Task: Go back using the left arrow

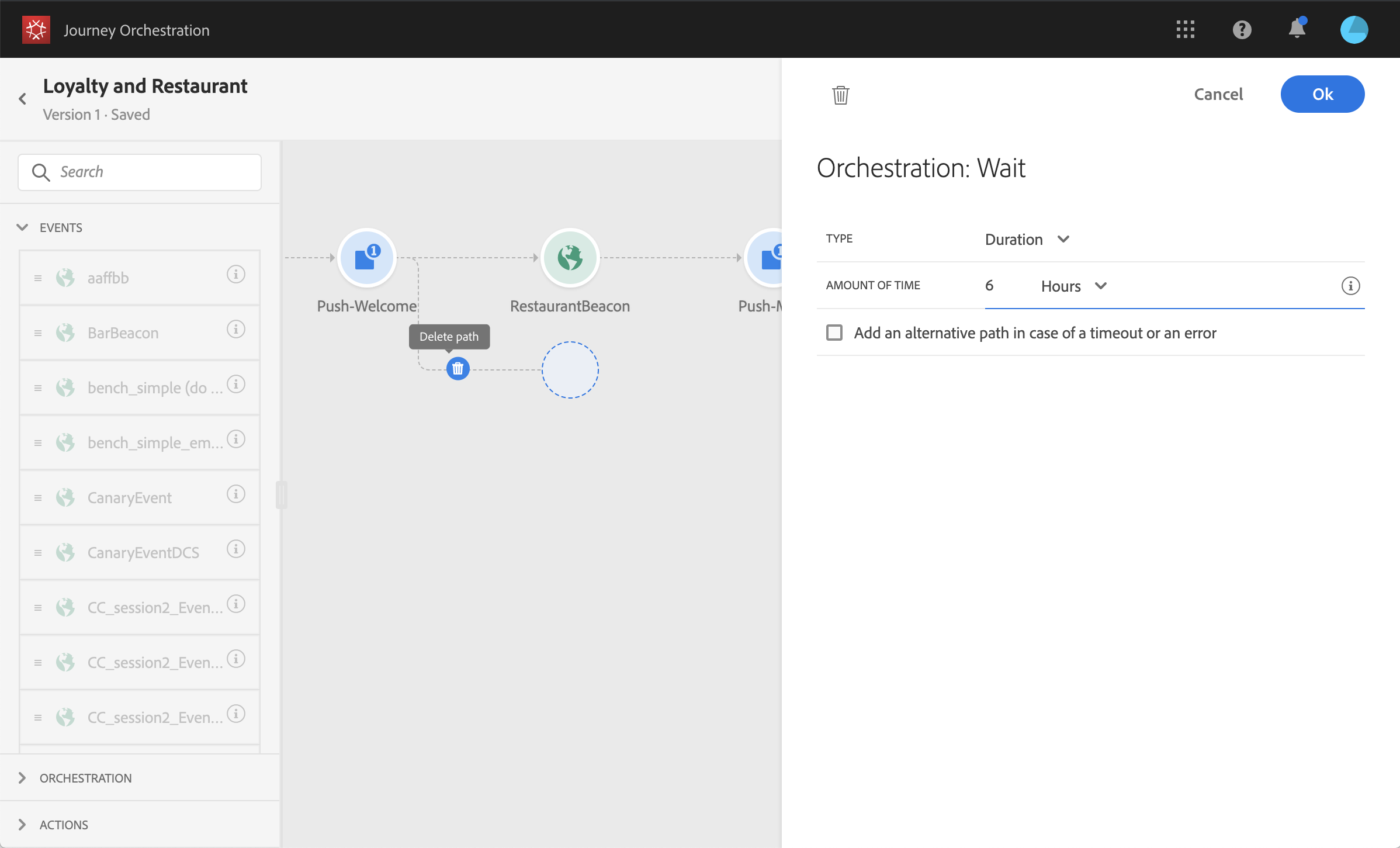Action: pos(22,99)
